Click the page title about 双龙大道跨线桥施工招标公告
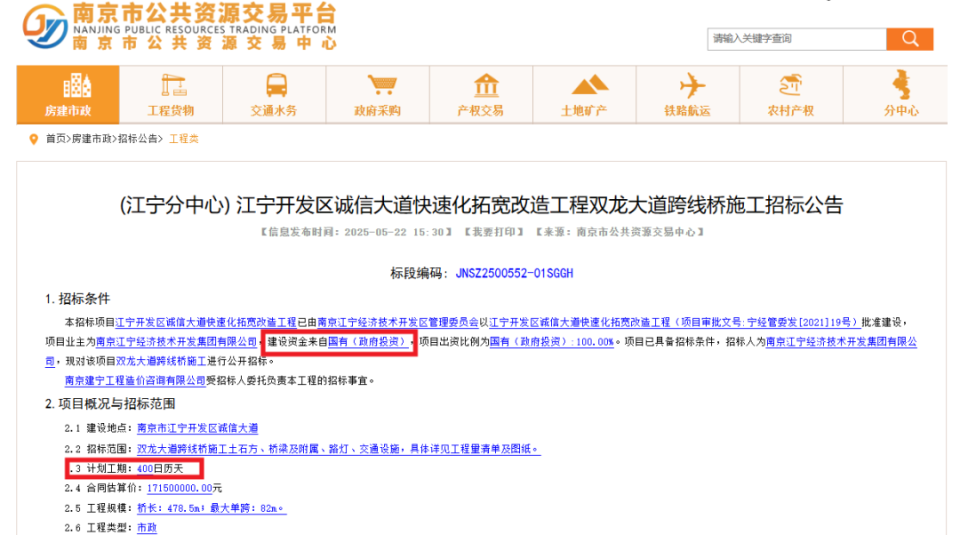960x535 pixels. pyautogui.click(x=481, y=205)
